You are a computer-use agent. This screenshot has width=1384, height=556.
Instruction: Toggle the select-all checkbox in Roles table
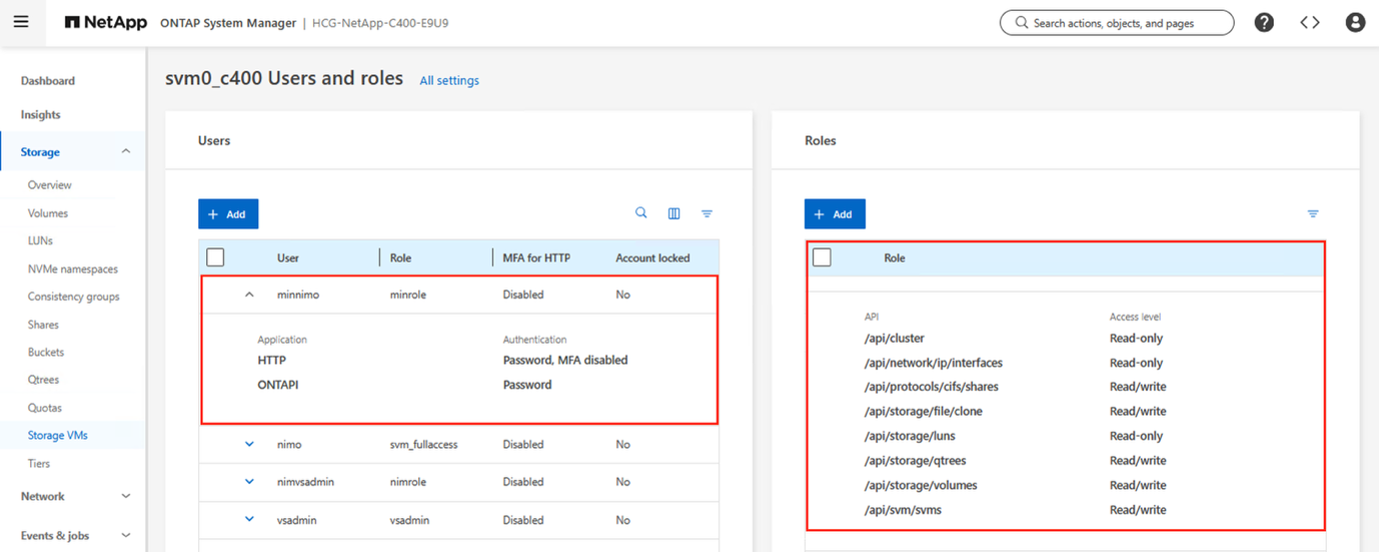click(822, 258)
